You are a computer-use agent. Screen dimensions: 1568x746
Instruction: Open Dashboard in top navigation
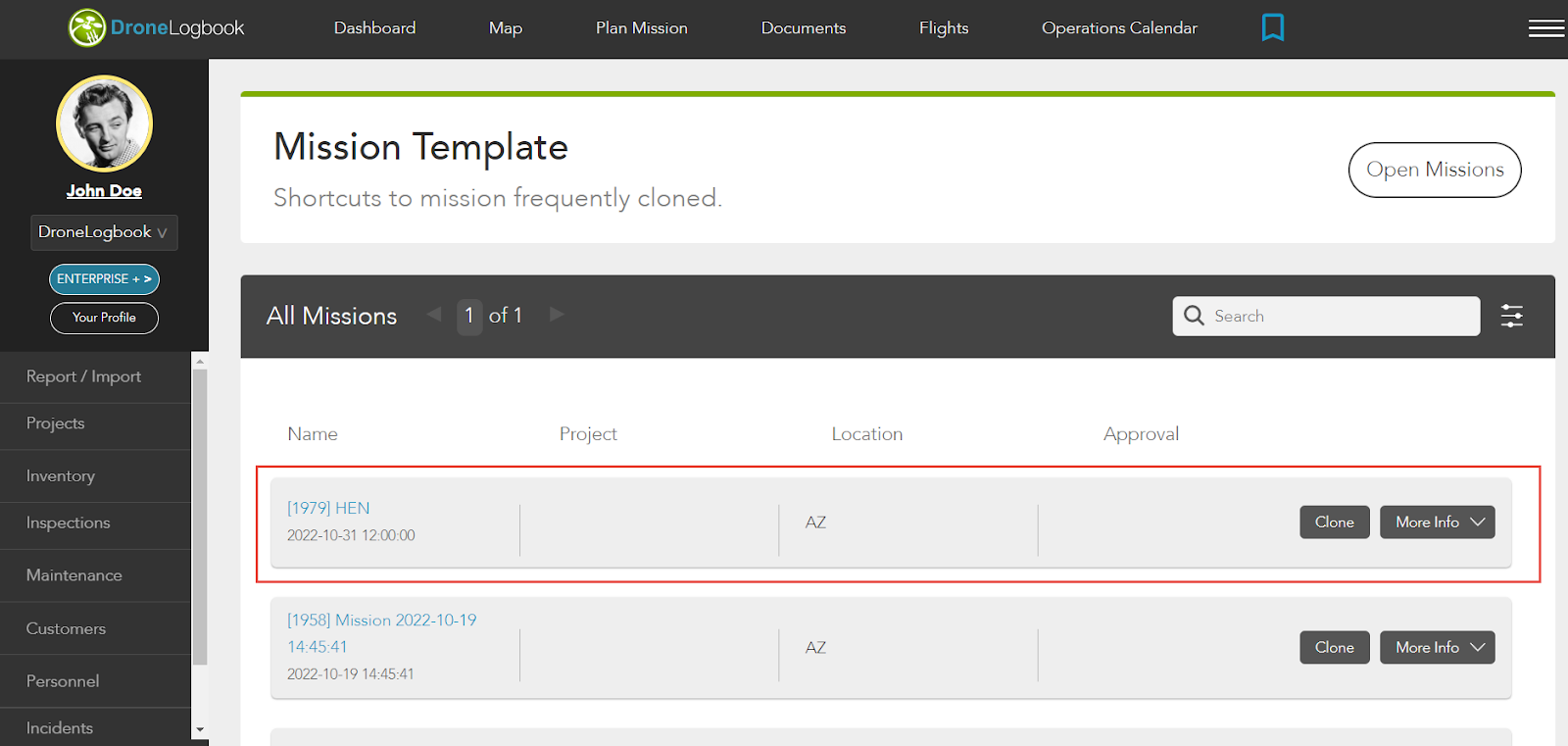[x=374, y=28]
